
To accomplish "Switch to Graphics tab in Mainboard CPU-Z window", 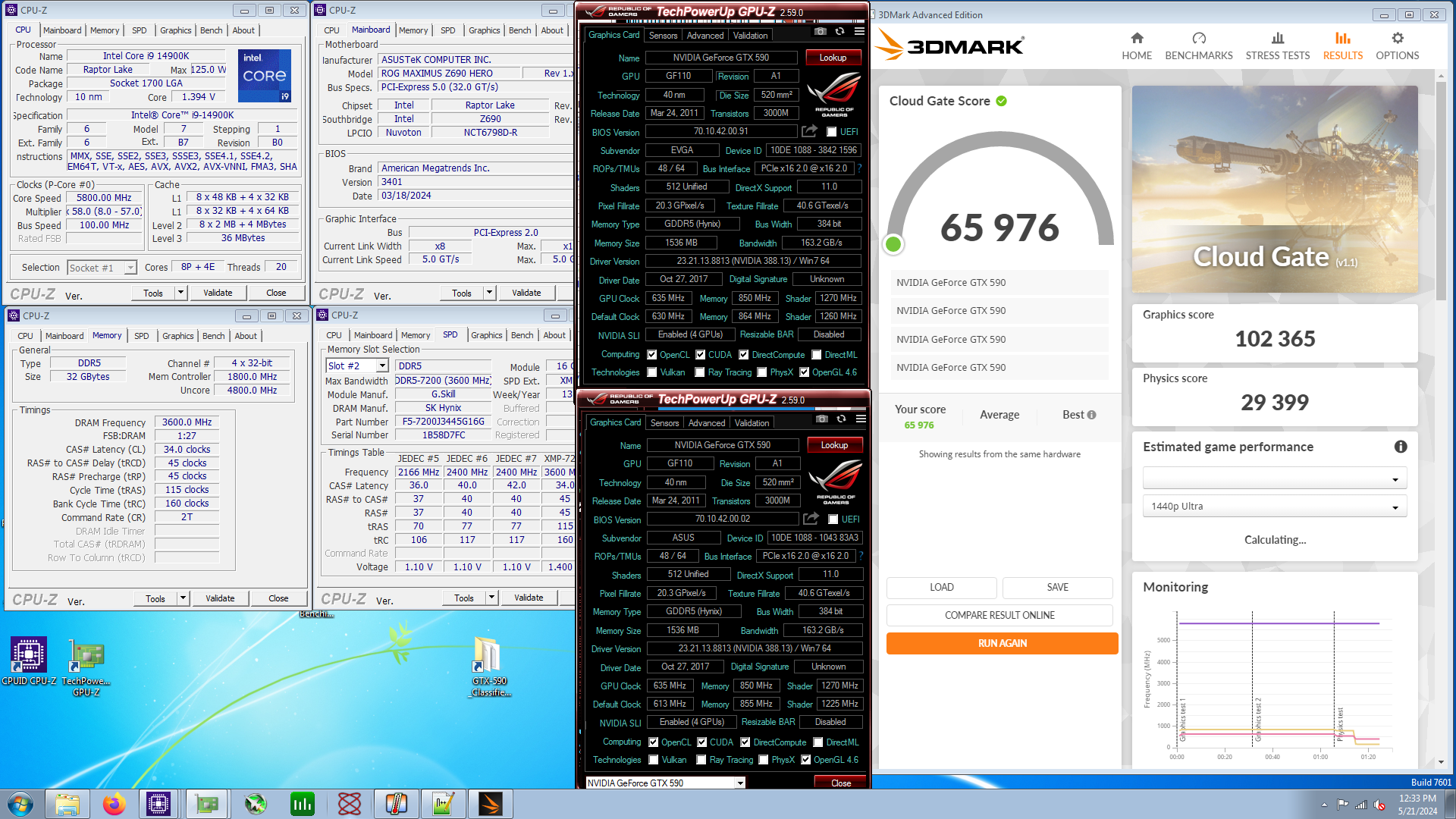I will click(484, 30).
